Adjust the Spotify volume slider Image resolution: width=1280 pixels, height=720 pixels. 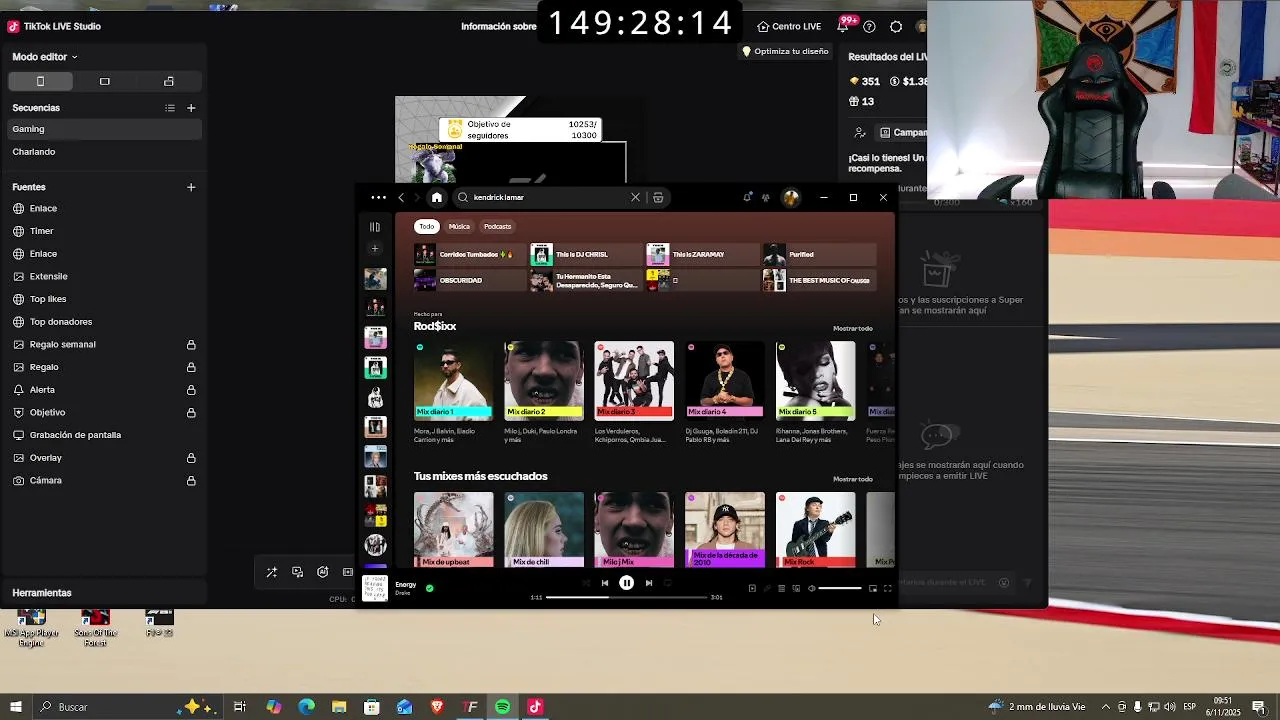(840, 588)
